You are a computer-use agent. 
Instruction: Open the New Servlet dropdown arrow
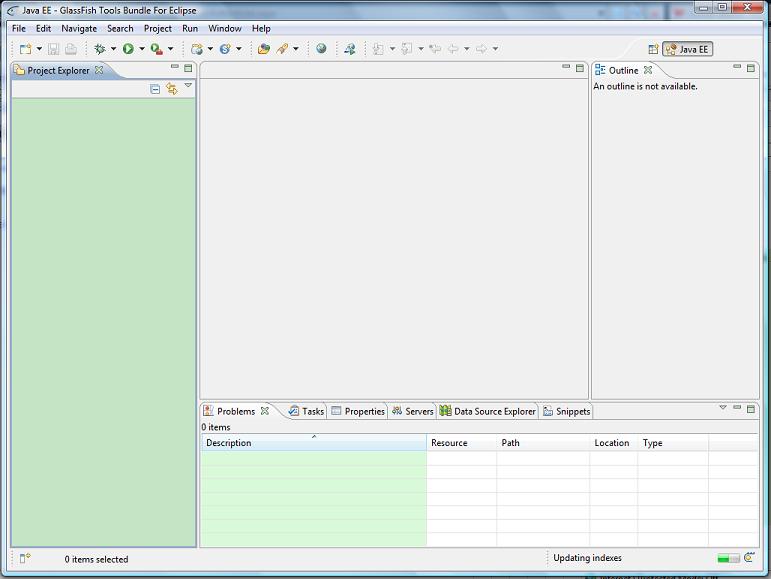coord(238,49)
